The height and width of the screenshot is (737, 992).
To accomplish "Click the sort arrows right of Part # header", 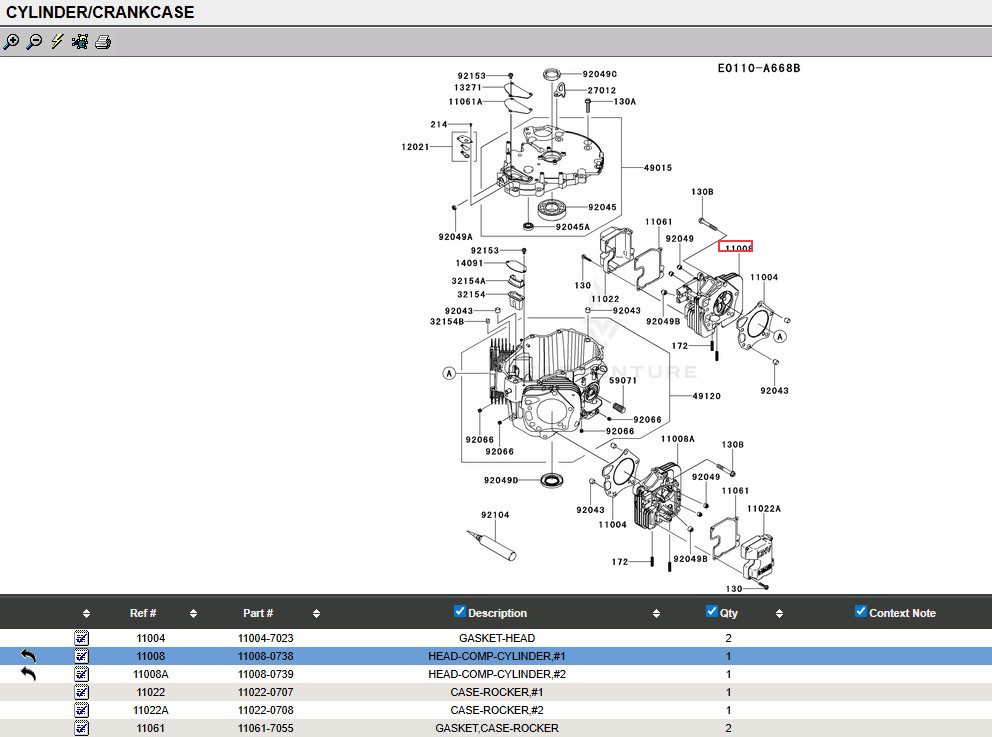I will [316, 614].
